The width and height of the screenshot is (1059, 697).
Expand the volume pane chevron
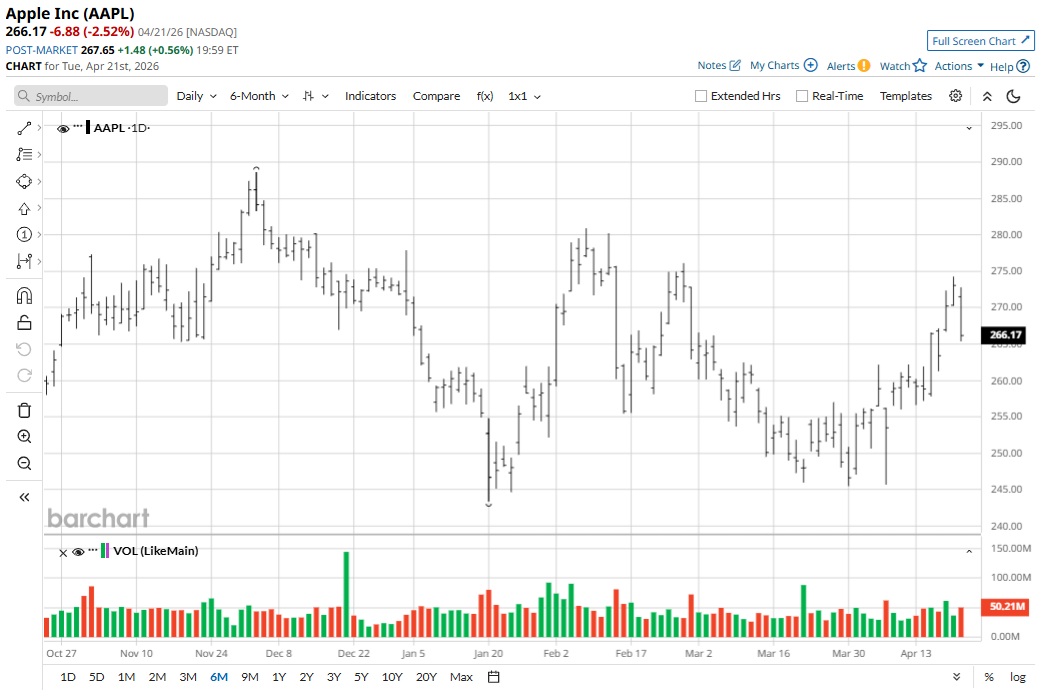[969, 552]
